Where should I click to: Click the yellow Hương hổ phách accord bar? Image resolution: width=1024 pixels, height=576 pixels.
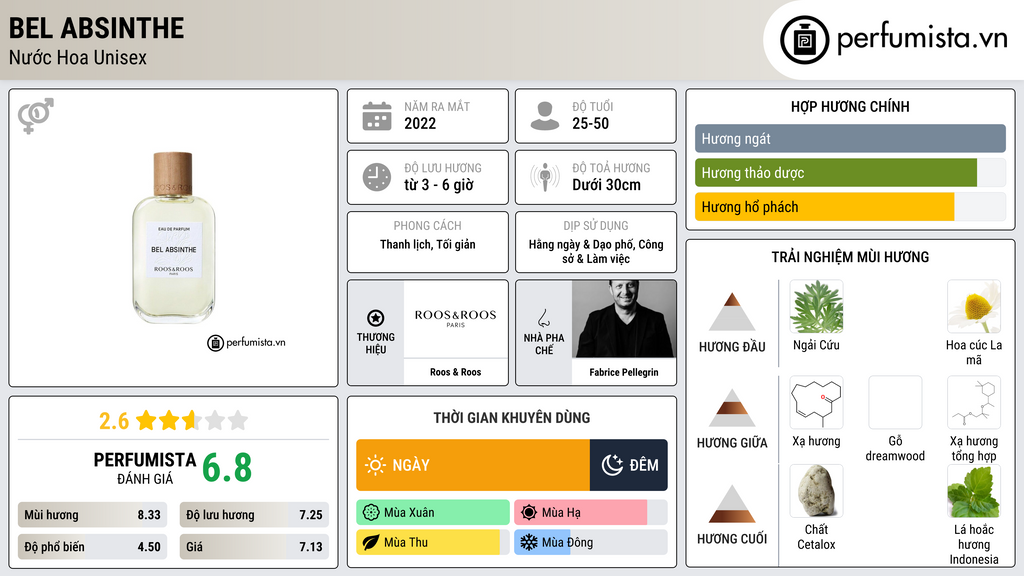824,206
